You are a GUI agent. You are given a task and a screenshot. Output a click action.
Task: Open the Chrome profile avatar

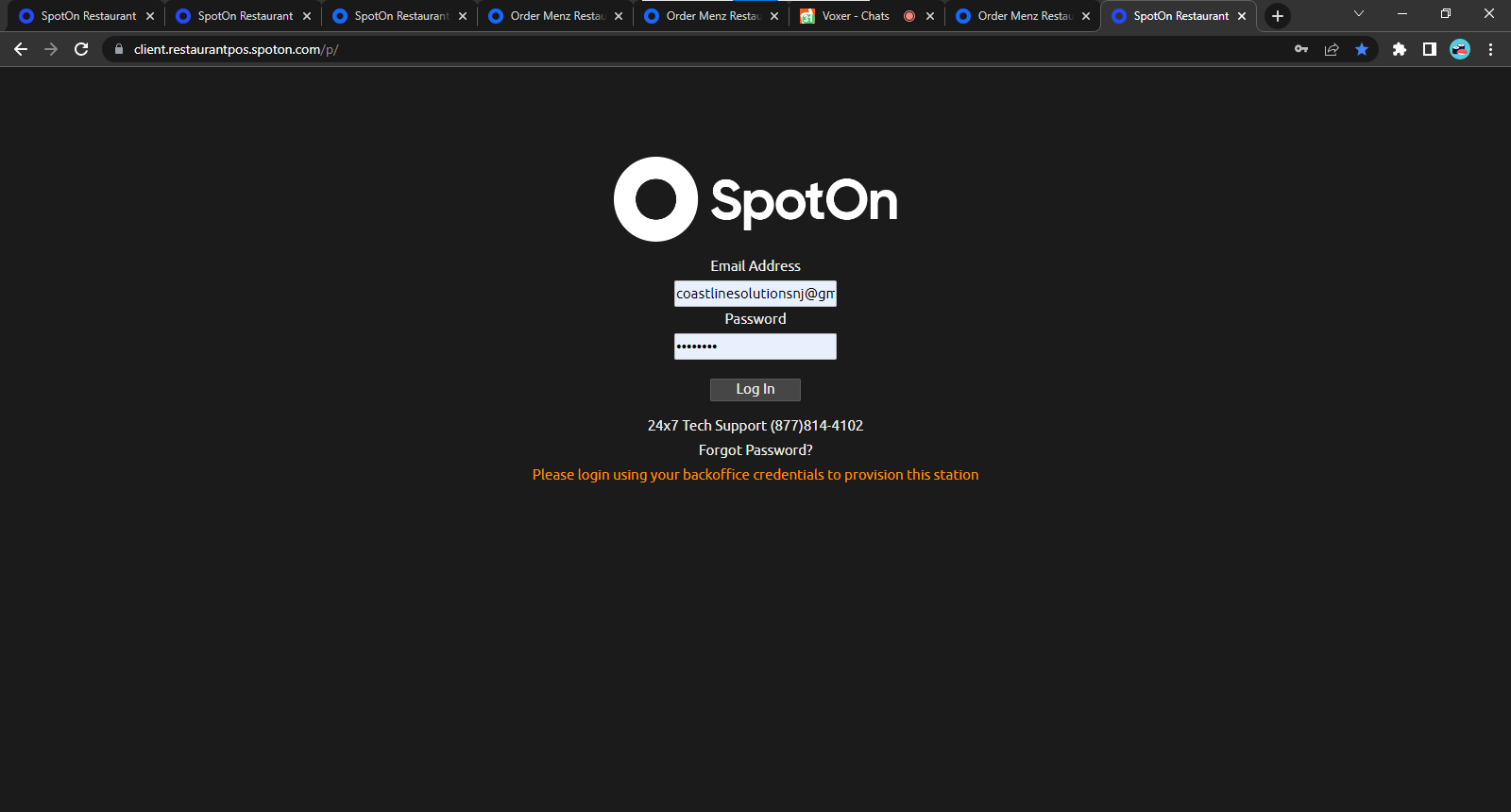pyautogui.click(x=1460, y=49)
